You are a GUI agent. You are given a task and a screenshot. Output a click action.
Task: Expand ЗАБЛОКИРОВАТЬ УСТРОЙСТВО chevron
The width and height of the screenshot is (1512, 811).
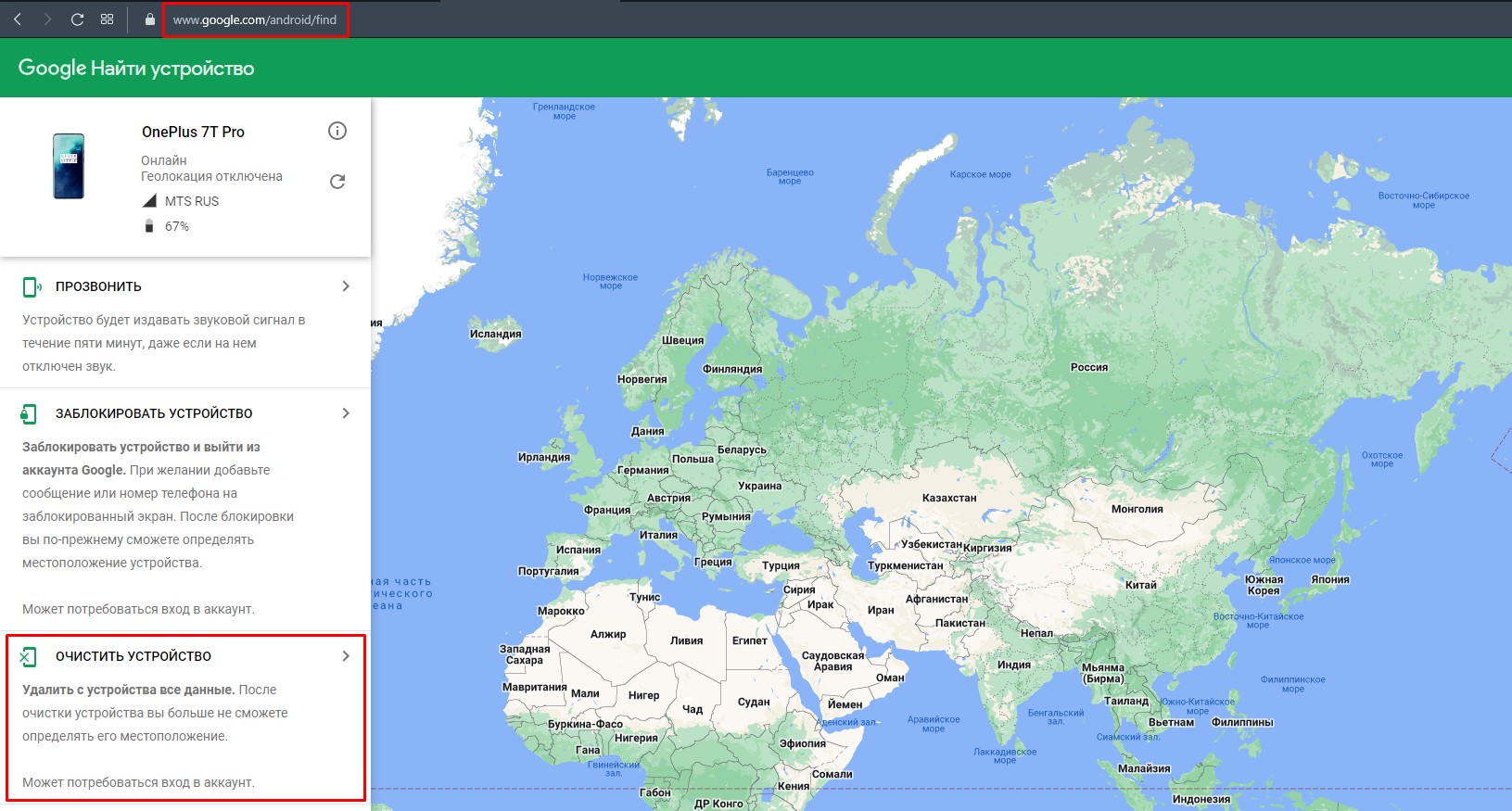[x=346, y=413]
